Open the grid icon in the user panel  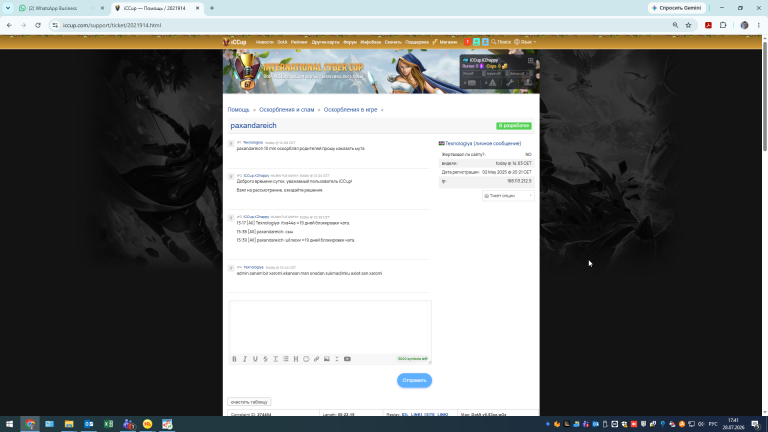(x=530, y=60)
